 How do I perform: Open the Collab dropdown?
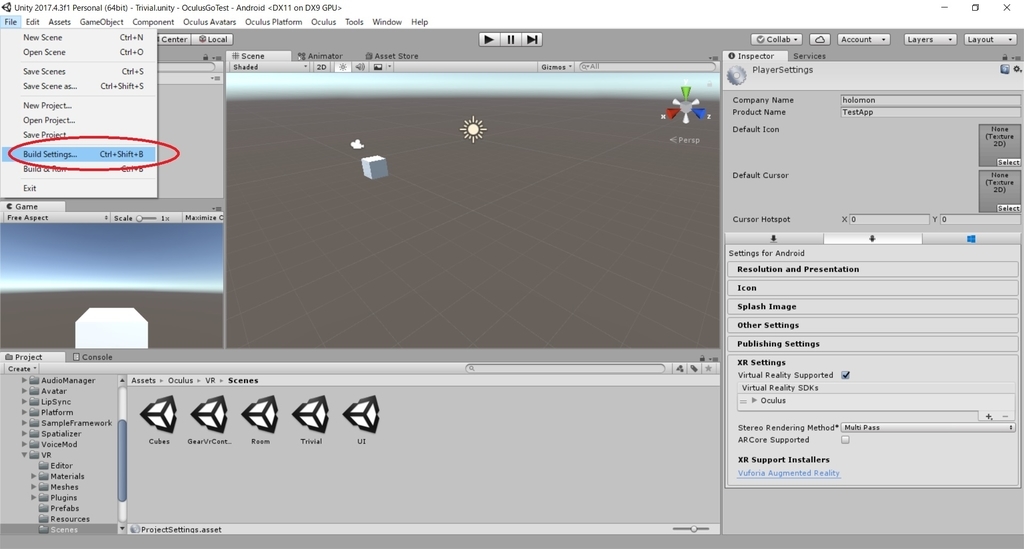tap(777, 39)
